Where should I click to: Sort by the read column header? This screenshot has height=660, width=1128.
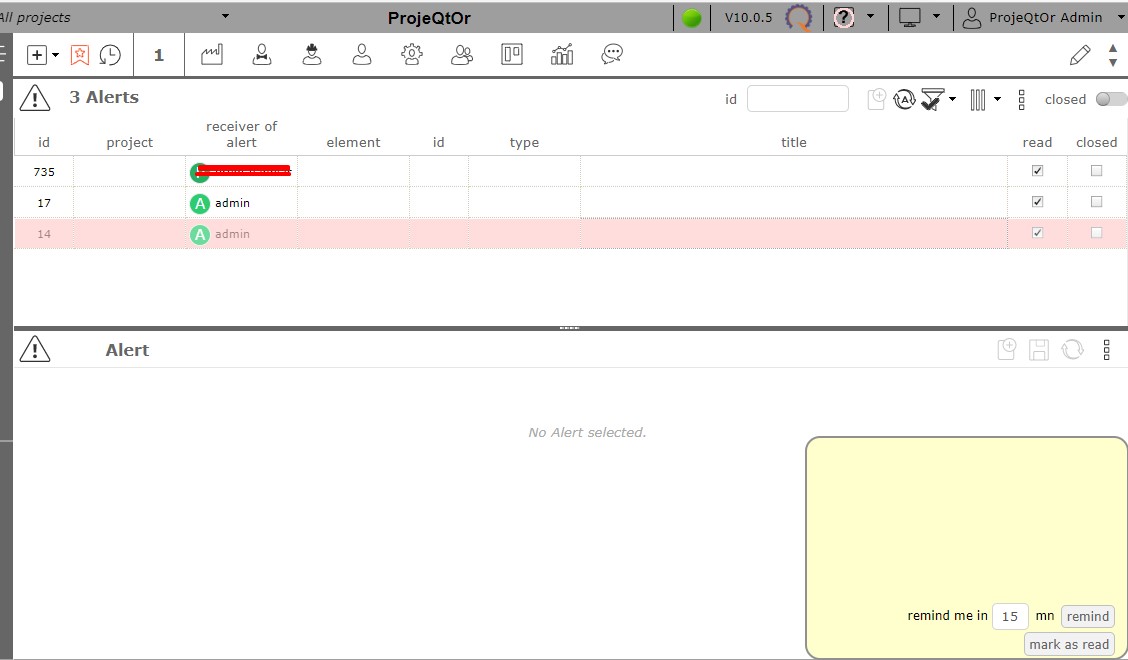click(1037, 142)
